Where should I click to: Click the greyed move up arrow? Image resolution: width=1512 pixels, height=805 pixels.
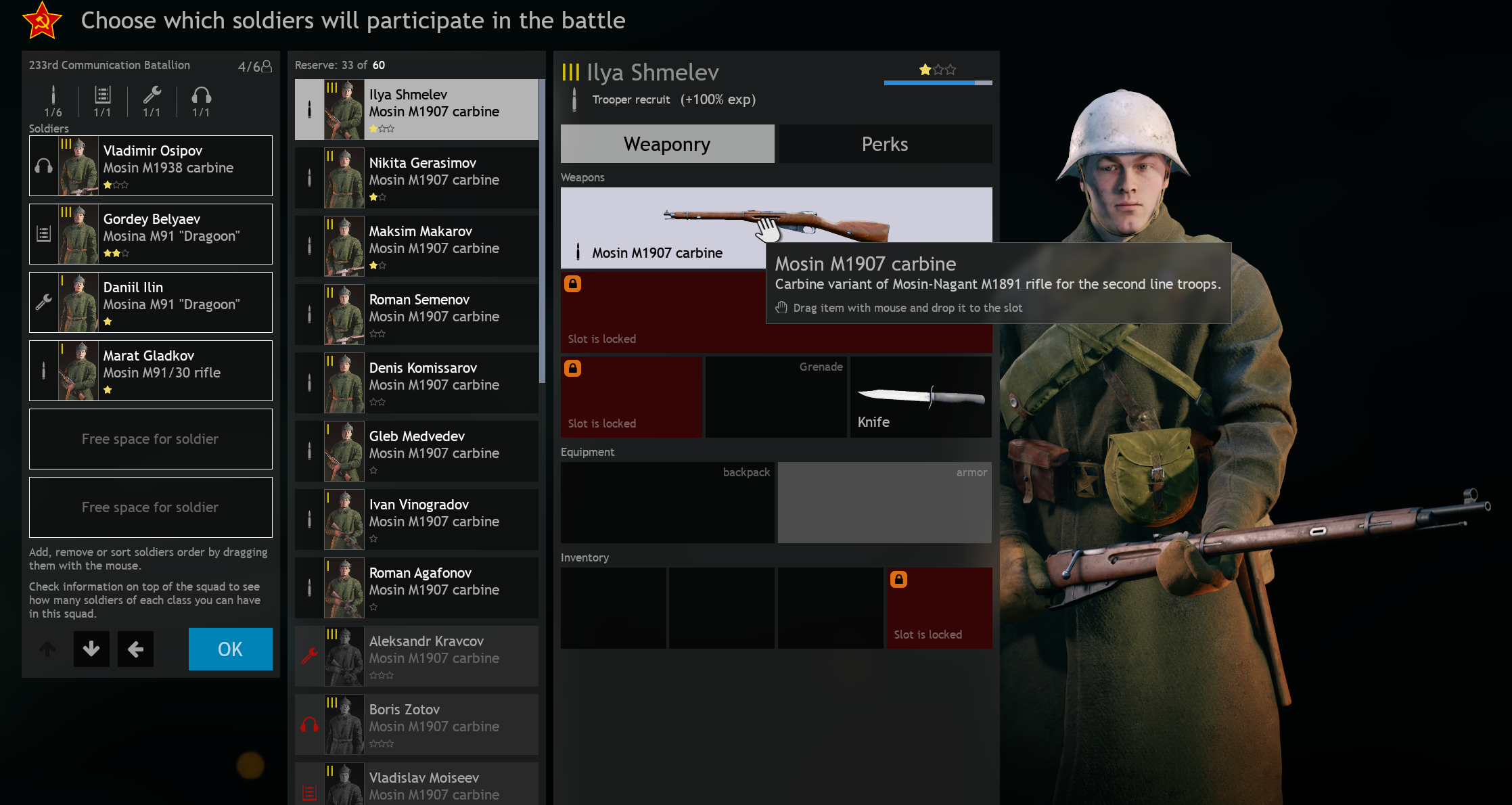click(47, 649)
